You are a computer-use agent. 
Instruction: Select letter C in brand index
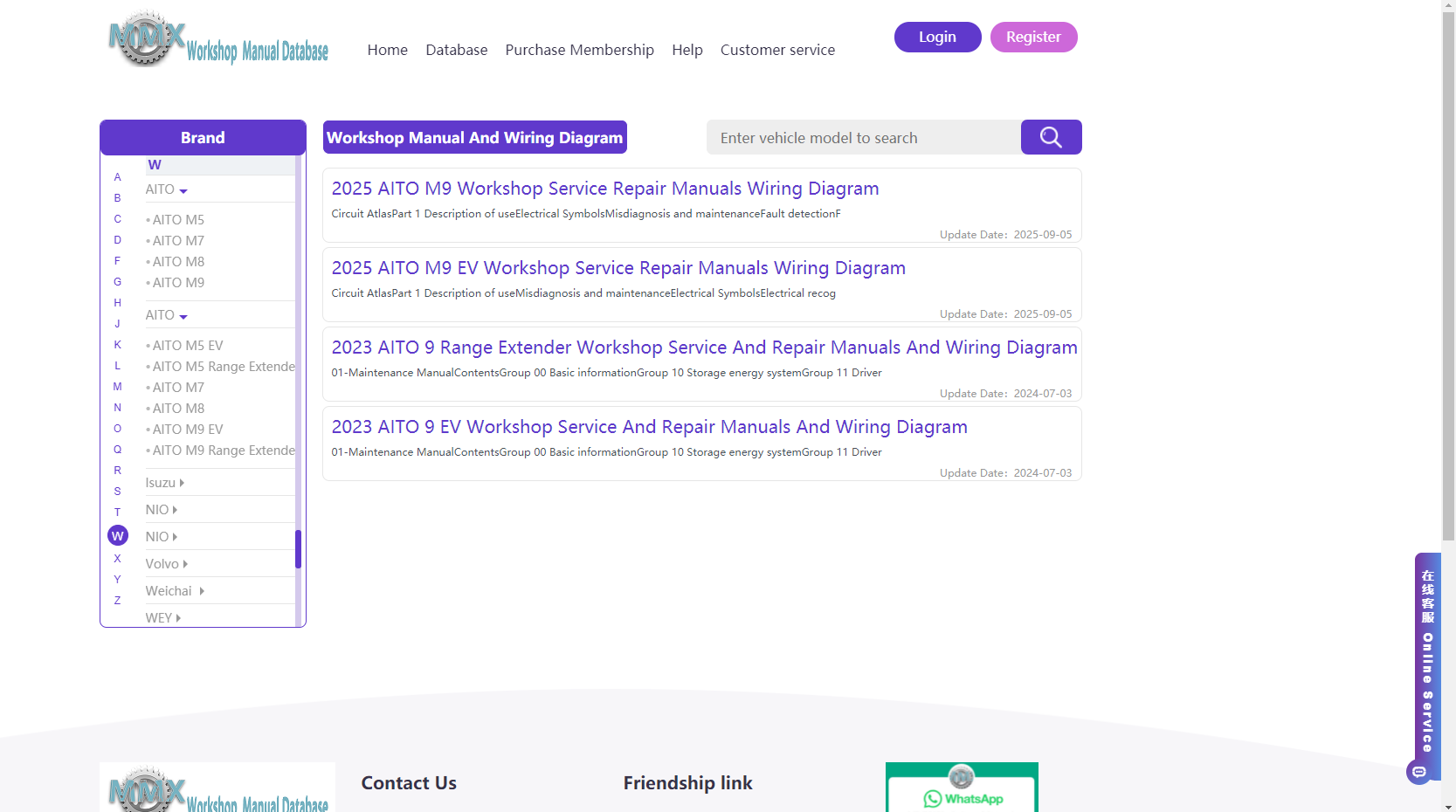(118, 219)
